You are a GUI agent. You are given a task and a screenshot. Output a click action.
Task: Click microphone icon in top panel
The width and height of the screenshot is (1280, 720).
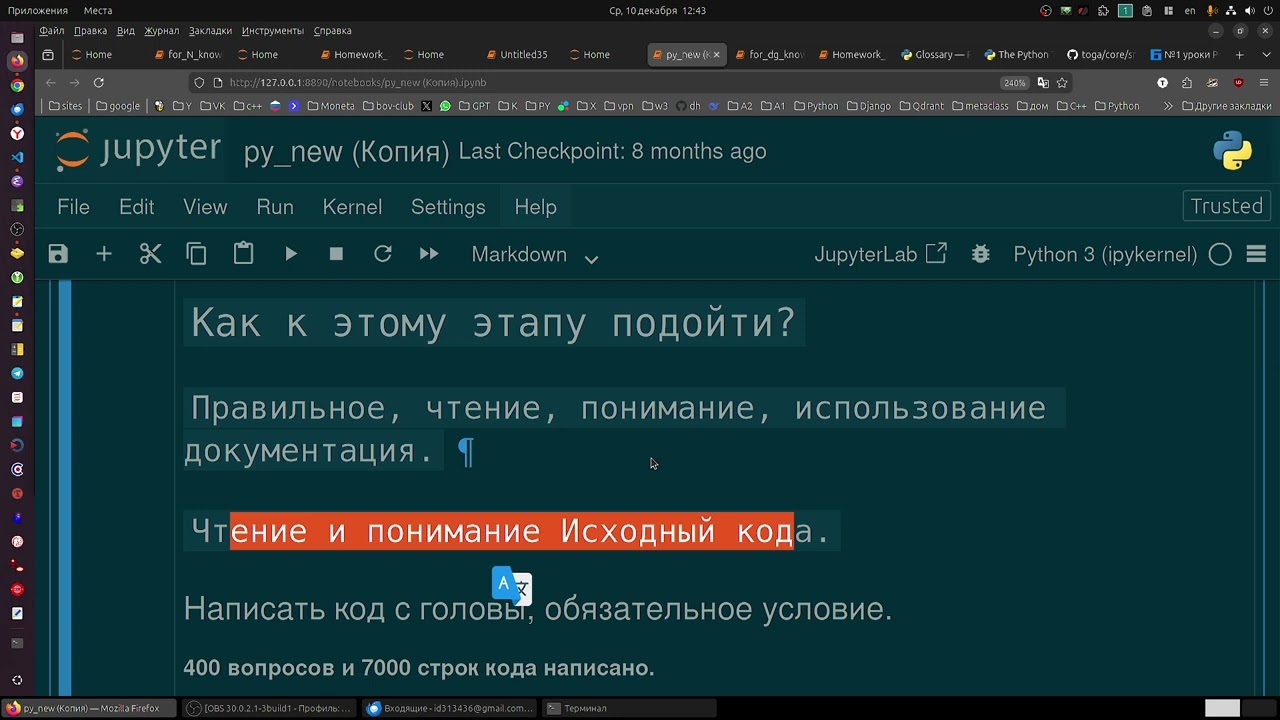[x=1212, y=10]
